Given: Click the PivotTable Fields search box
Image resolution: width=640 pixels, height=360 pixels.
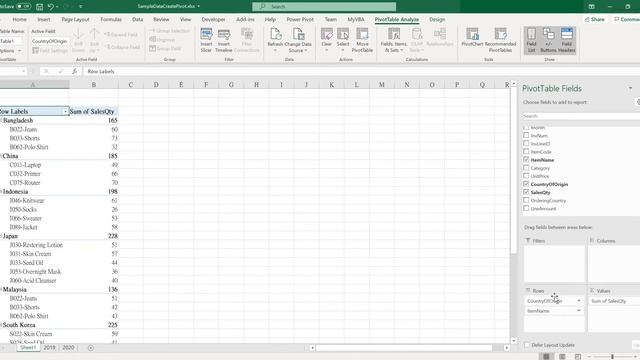Looking at the screenshot, I should [581, 116].
